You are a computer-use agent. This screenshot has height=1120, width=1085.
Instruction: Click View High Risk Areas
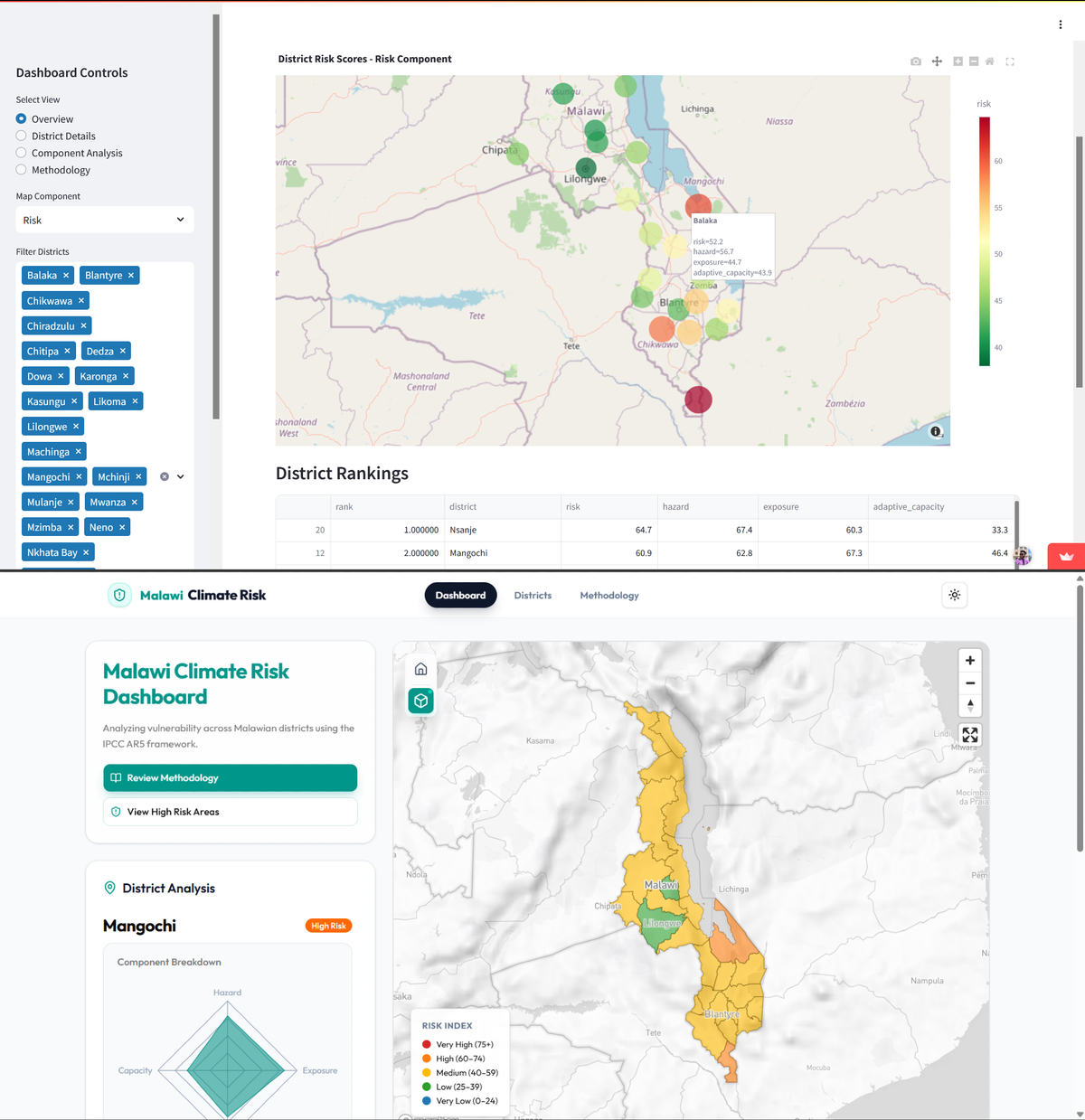[230, 812]
